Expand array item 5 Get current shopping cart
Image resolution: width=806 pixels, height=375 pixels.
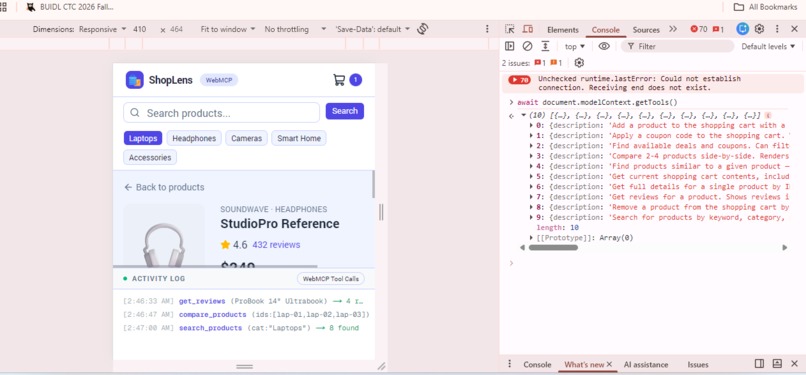pyautogui.click(x=532, y=176)
